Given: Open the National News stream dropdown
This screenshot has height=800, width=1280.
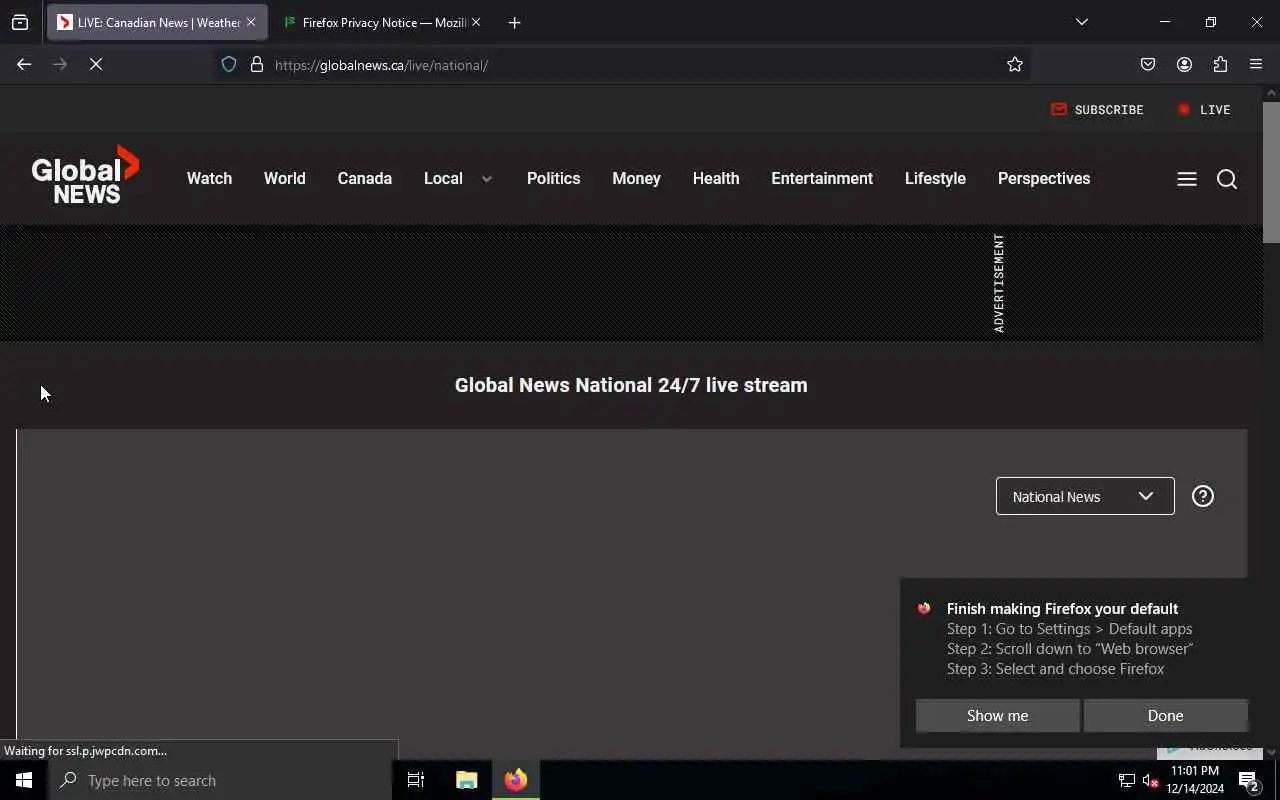Looking at the screenshot, I should (1085, 496).
